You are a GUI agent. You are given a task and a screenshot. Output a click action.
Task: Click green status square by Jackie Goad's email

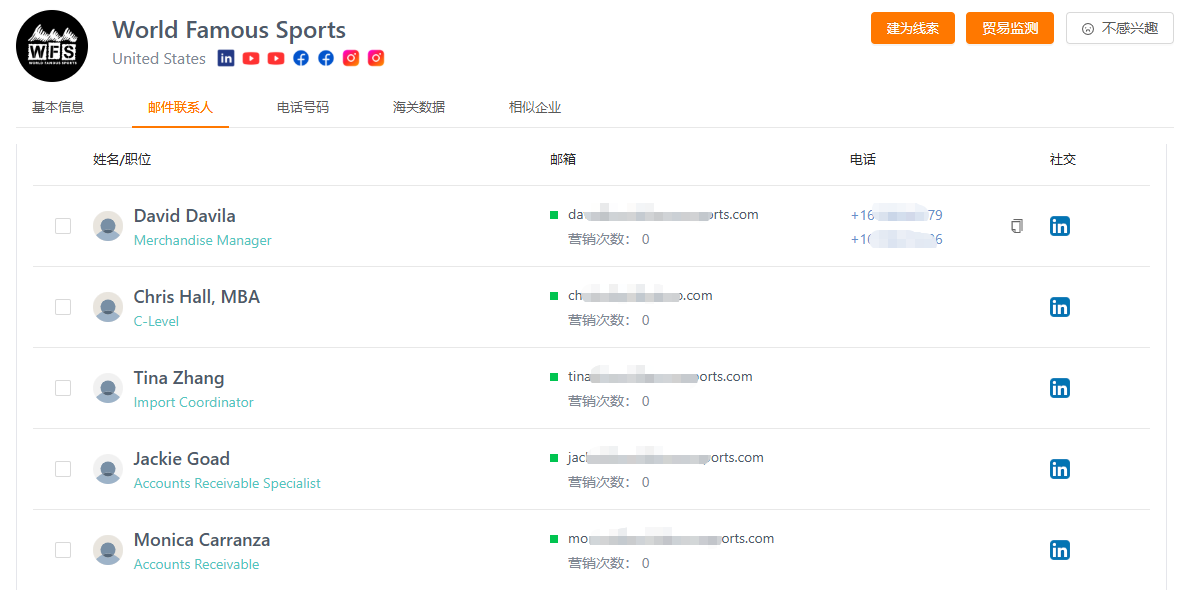point(554,458)
